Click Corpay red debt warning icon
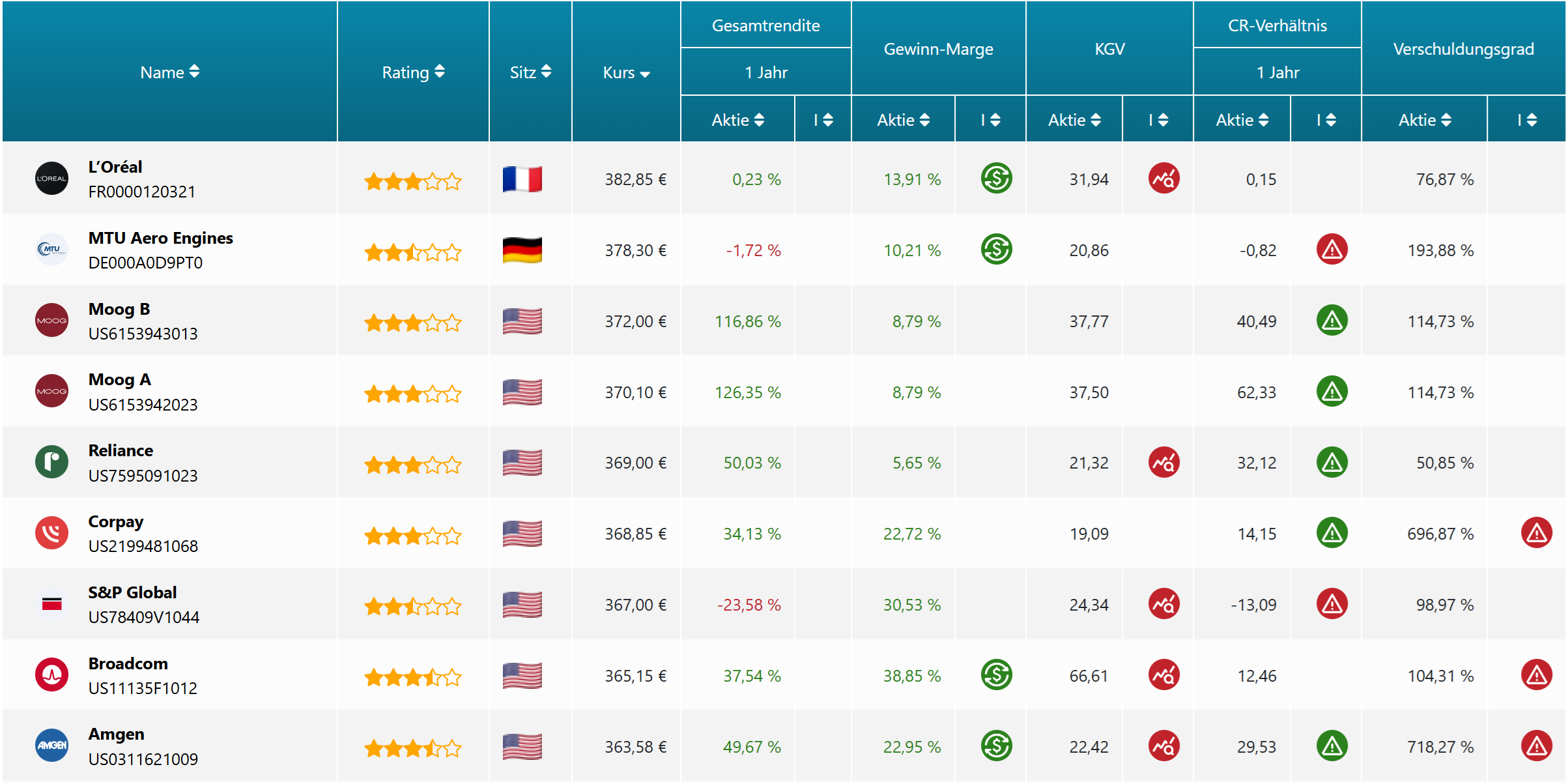This screenshot has height=784, width=1568. pos(1536,533)
